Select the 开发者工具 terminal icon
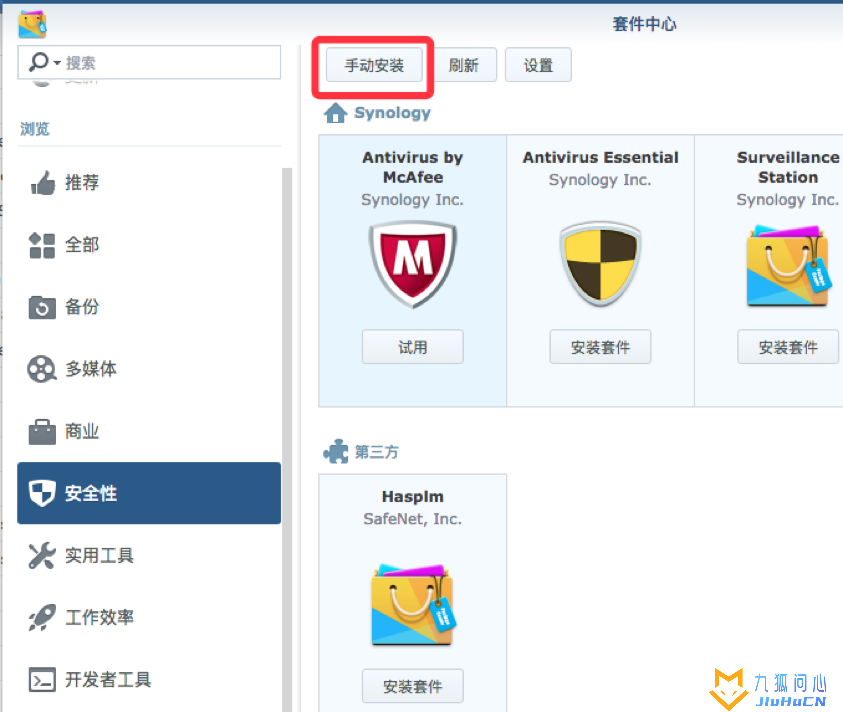Viewport: 843px width, 712px height. (42, 680)
